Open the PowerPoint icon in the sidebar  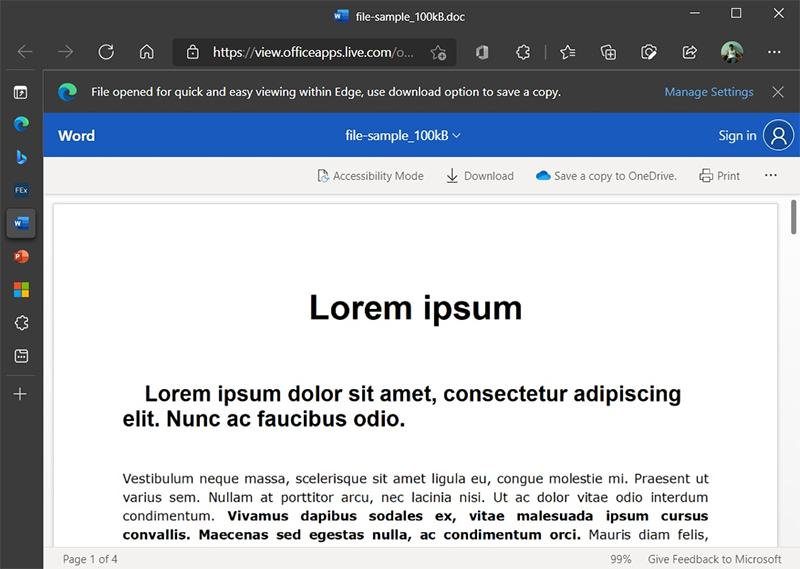point(21,257)
